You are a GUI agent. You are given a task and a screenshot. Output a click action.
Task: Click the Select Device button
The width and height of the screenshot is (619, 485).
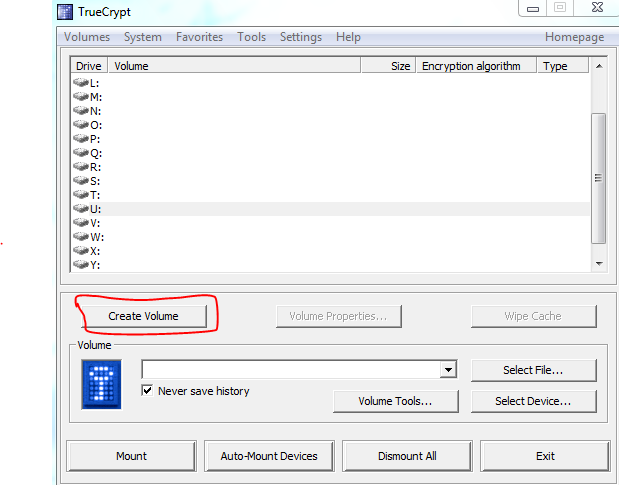click(x=533, y=401)
